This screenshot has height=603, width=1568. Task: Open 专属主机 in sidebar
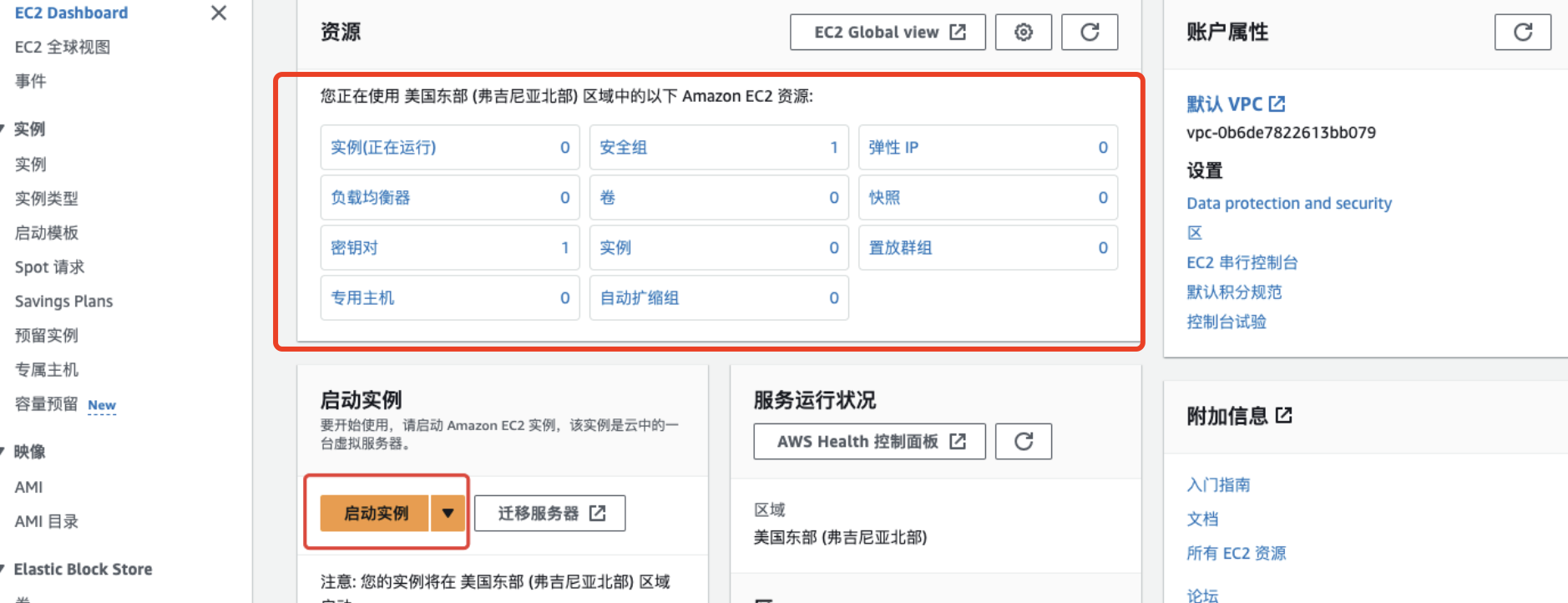pos(47,370)
